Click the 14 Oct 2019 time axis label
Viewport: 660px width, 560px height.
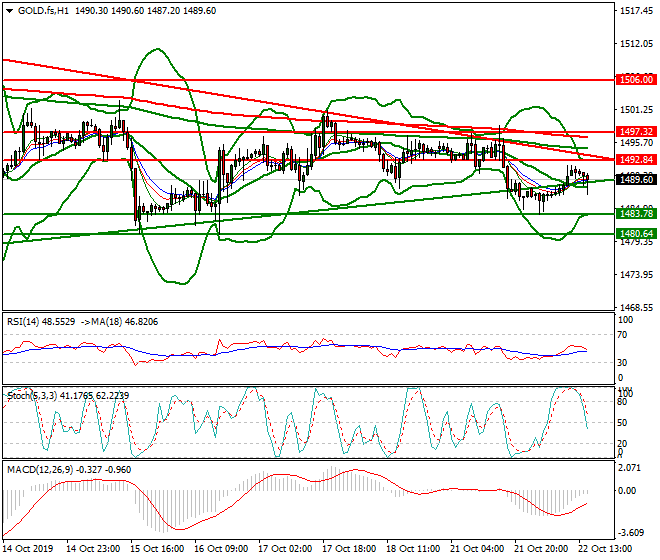point(28,549)
